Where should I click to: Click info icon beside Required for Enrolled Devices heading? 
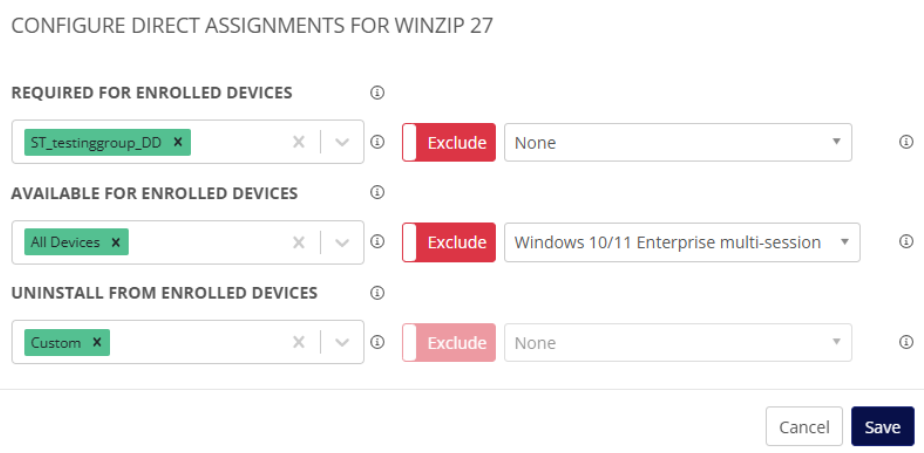377,93
